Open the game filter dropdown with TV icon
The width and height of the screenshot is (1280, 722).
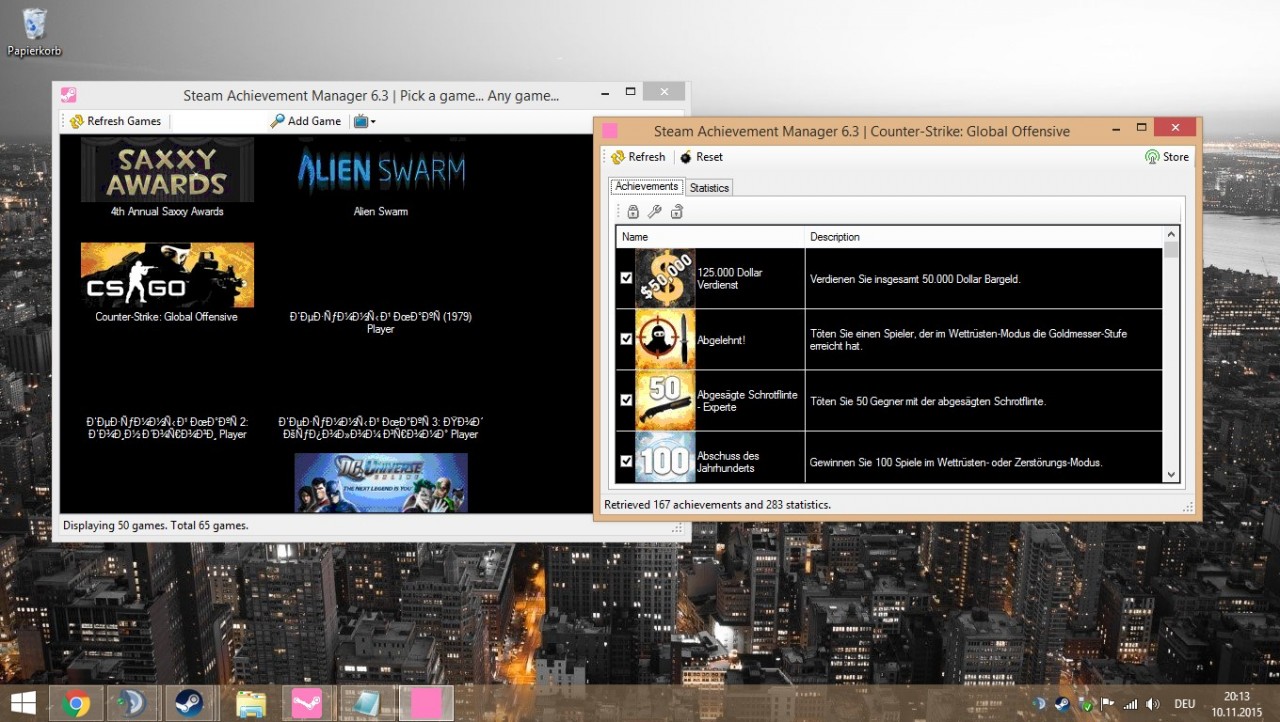point(364,121)
